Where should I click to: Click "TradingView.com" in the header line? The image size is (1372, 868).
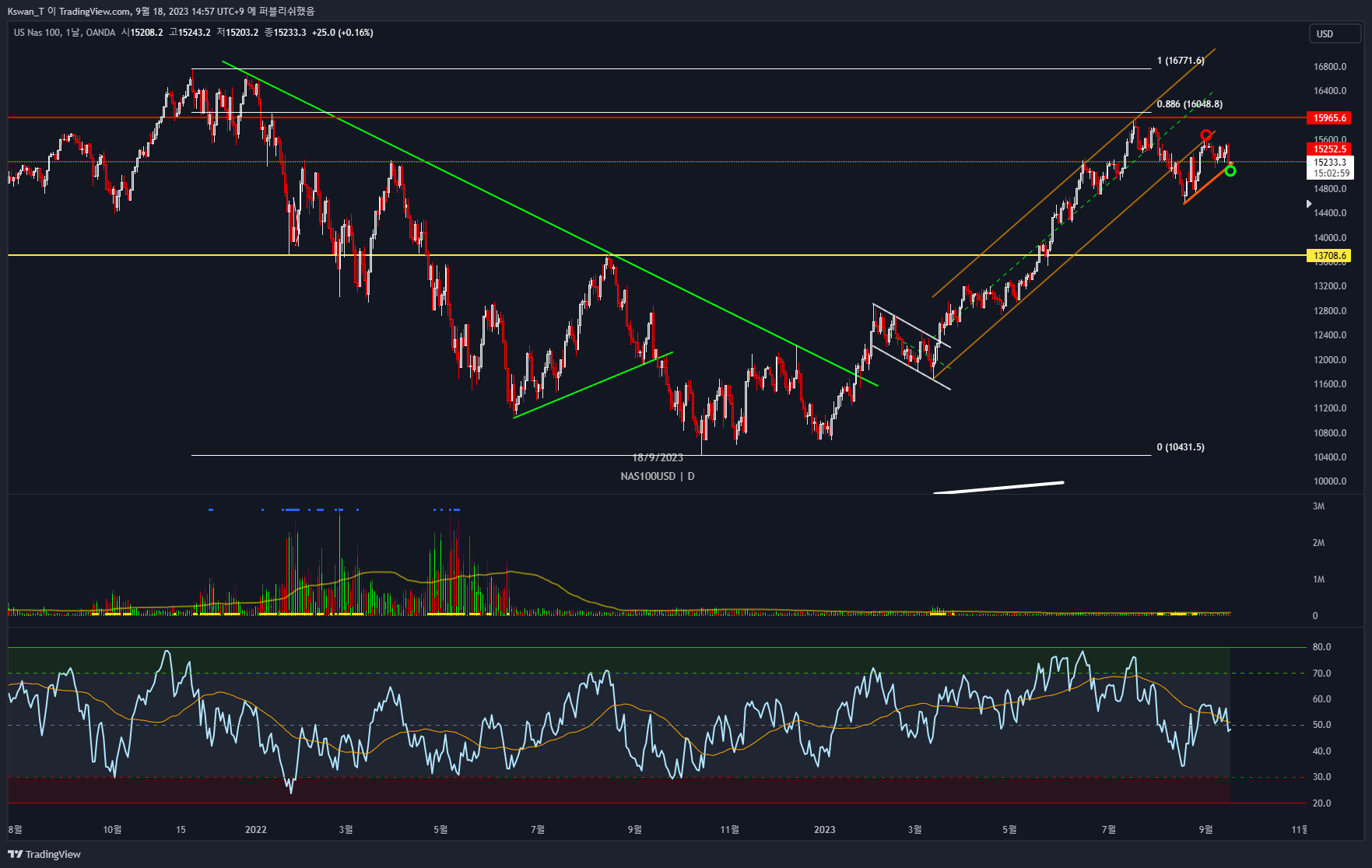click(95, 12)
